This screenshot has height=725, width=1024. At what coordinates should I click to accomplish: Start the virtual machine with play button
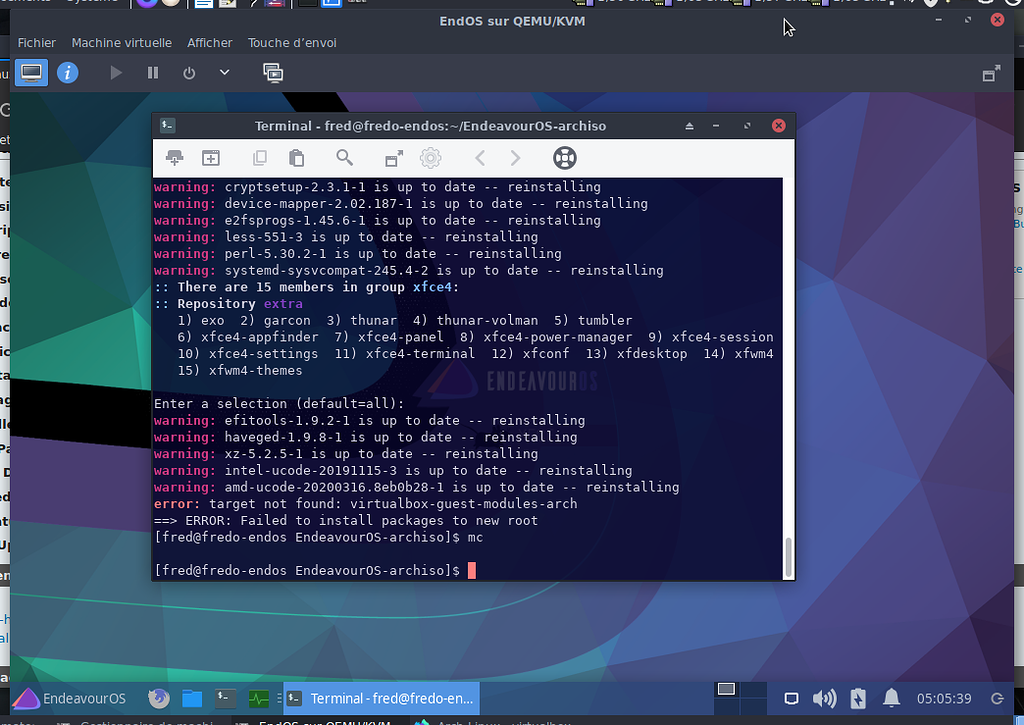pyautogui.click(x=116, y=72)
